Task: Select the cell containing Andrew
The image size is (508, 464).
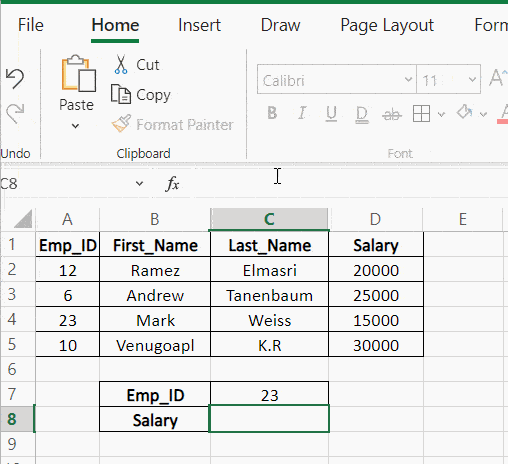Action: coord(155,295)
